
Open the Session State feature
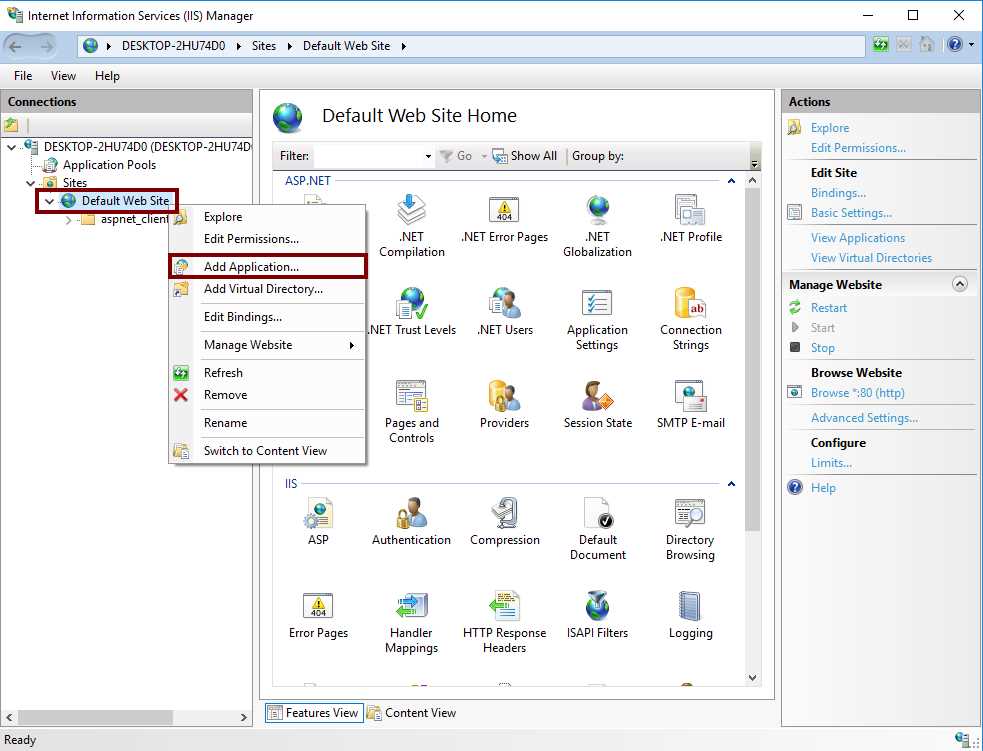(x=597, y=398)
